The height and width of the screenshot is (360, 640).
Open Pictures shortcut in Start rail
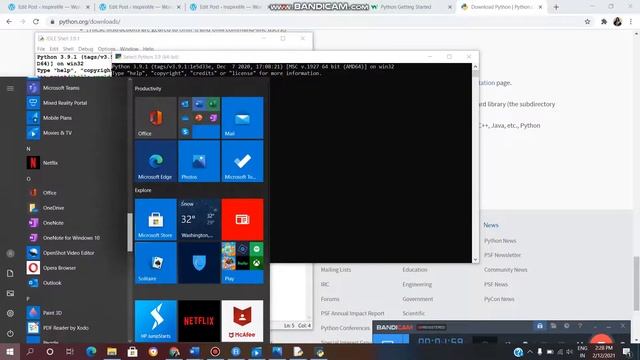coord(10,293)
